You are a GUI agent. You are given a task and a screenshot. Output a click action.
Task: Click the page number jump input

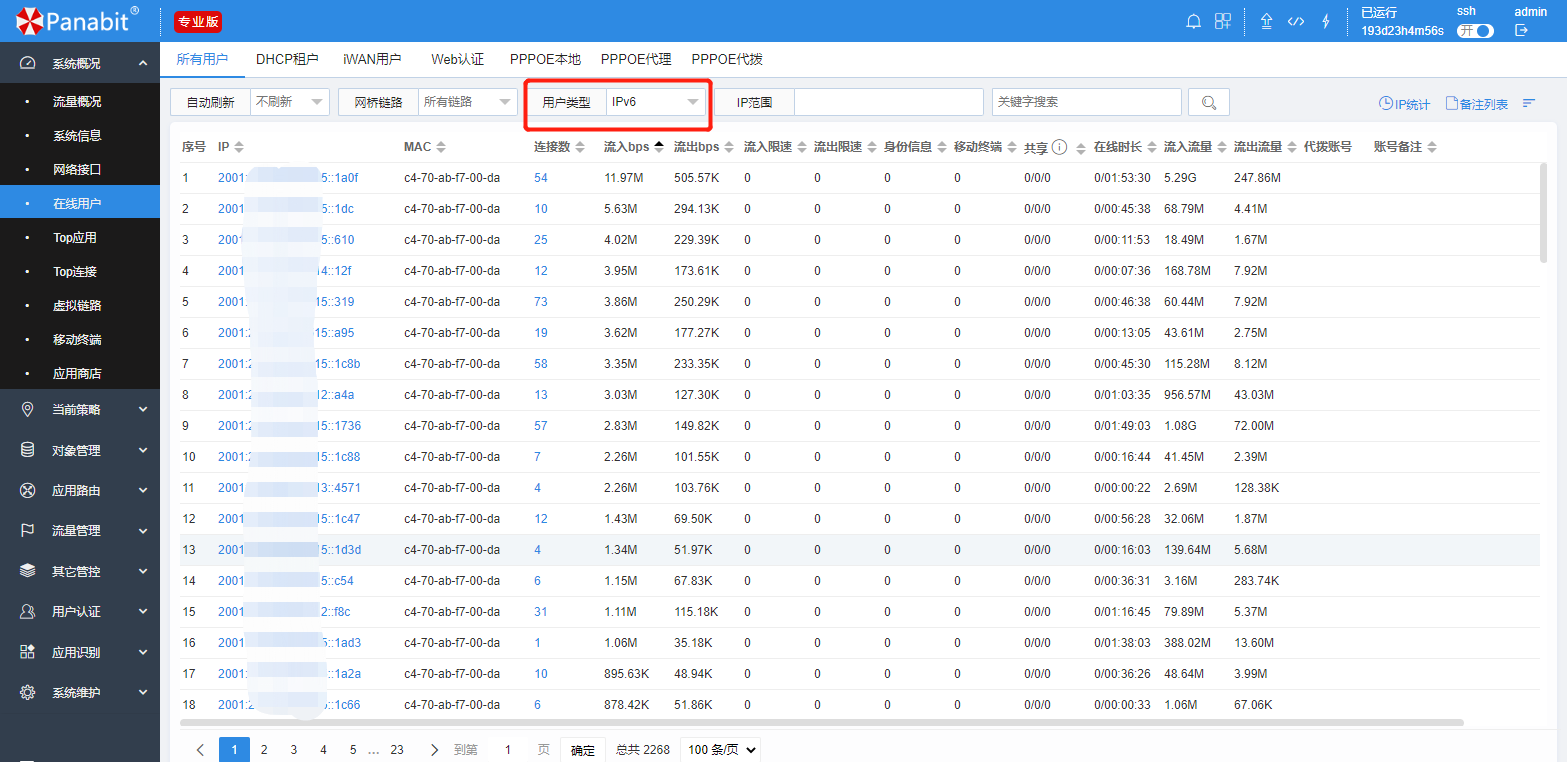click(x=508, y=750)
